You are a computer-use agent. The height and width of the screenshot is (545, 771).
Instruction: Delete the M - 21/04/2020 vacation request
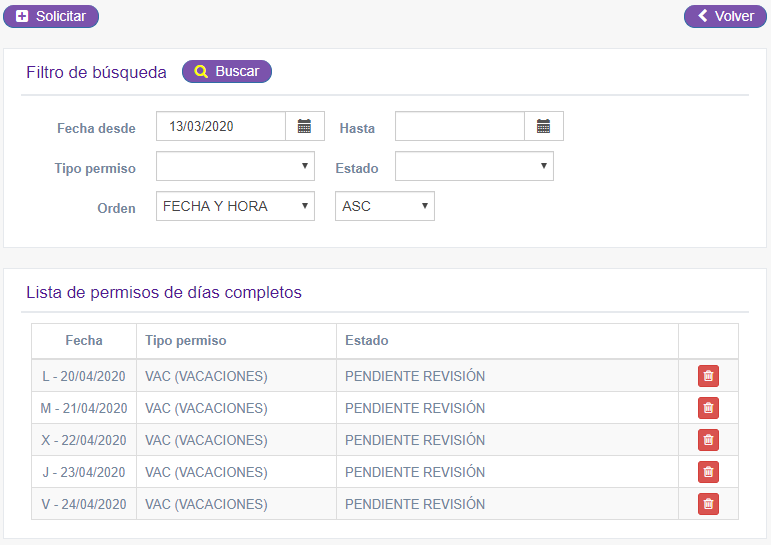click(x=708, y=408)
